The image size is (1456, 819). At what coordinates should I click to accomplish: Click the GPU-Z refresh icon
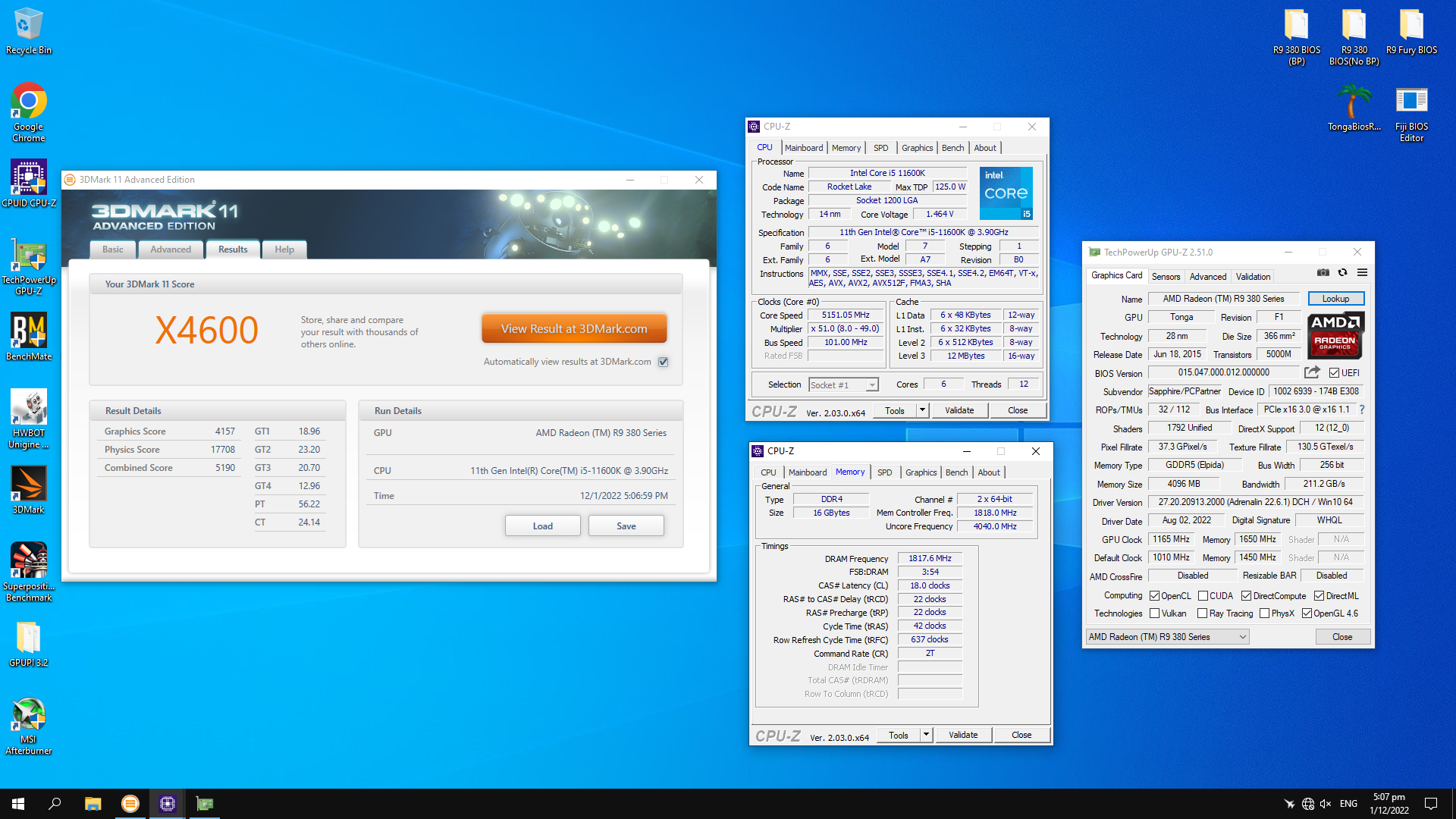pyautogui.click(x=1343, y=273)
